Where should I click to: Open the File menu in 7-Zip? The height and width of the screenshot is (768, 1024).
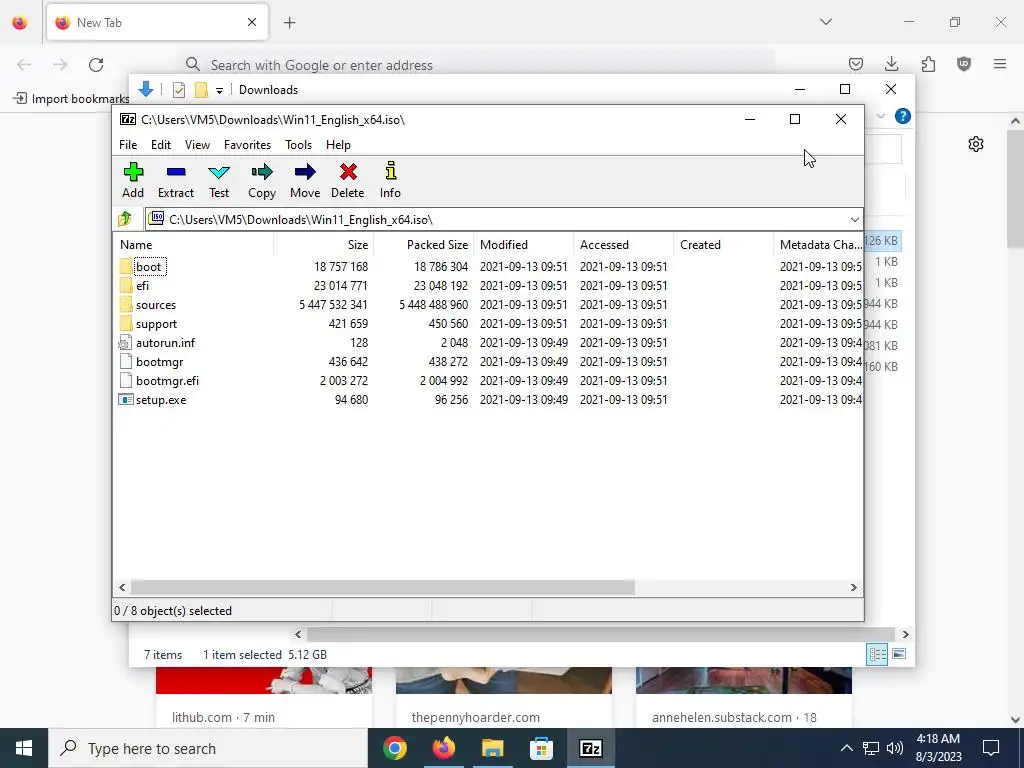point(128,145)
